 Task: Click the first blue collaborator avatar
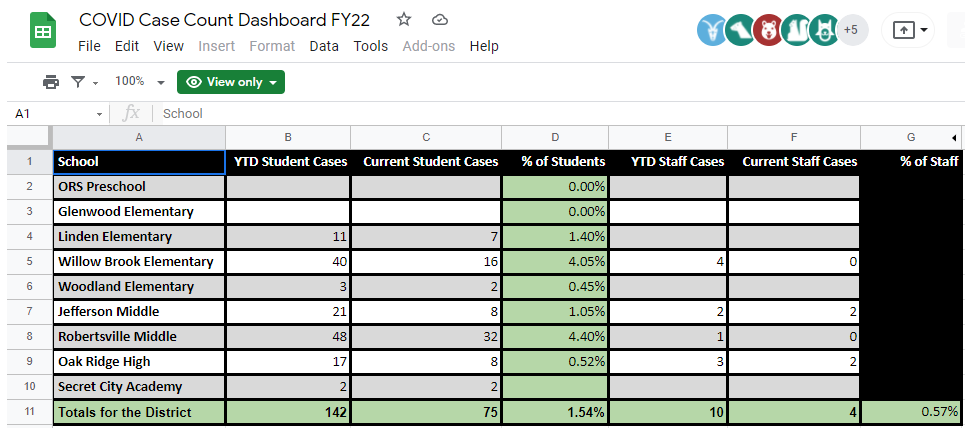tap(711, 30)
